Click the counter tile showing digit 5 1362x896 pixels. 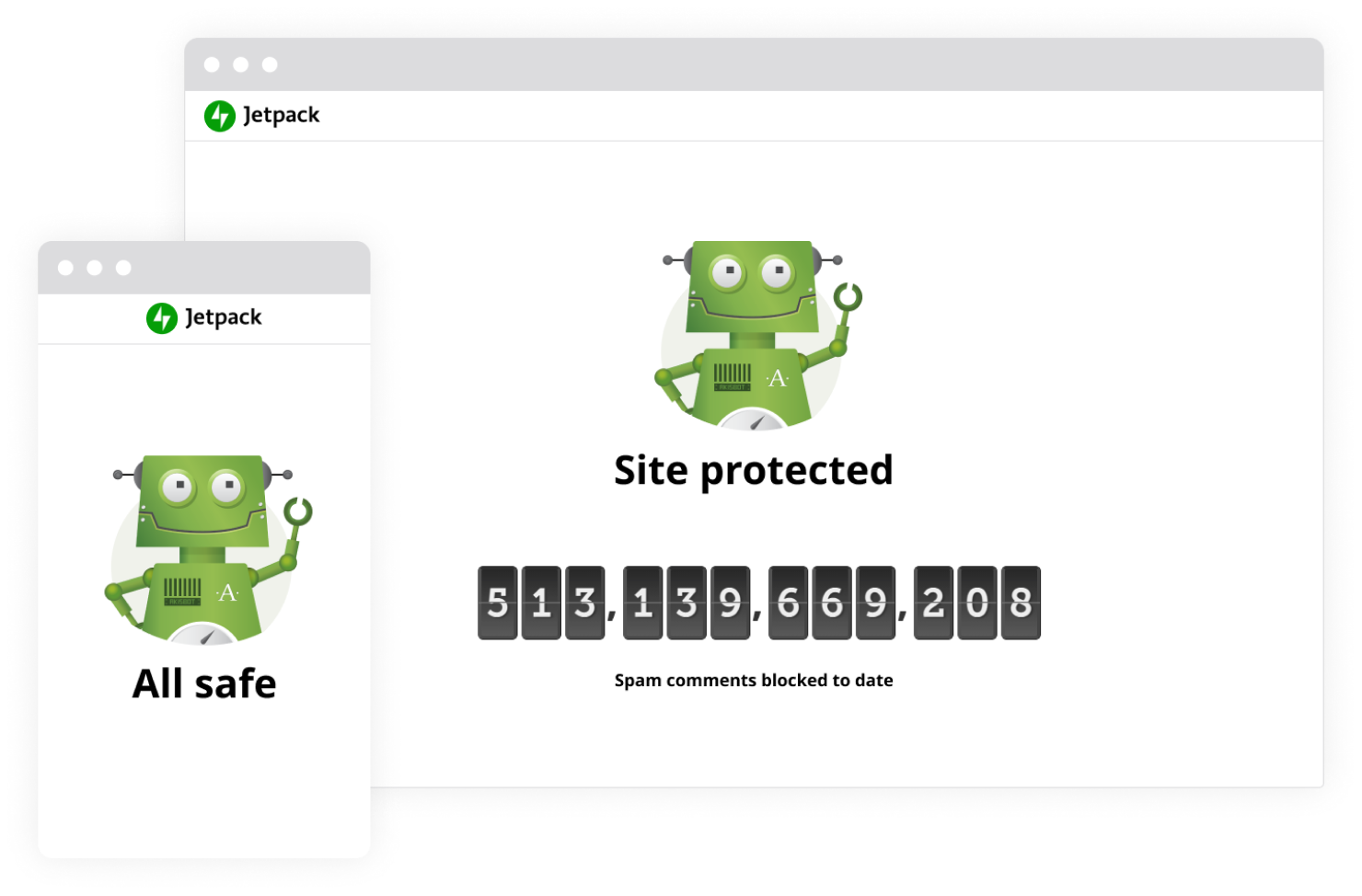click(497, 603)
